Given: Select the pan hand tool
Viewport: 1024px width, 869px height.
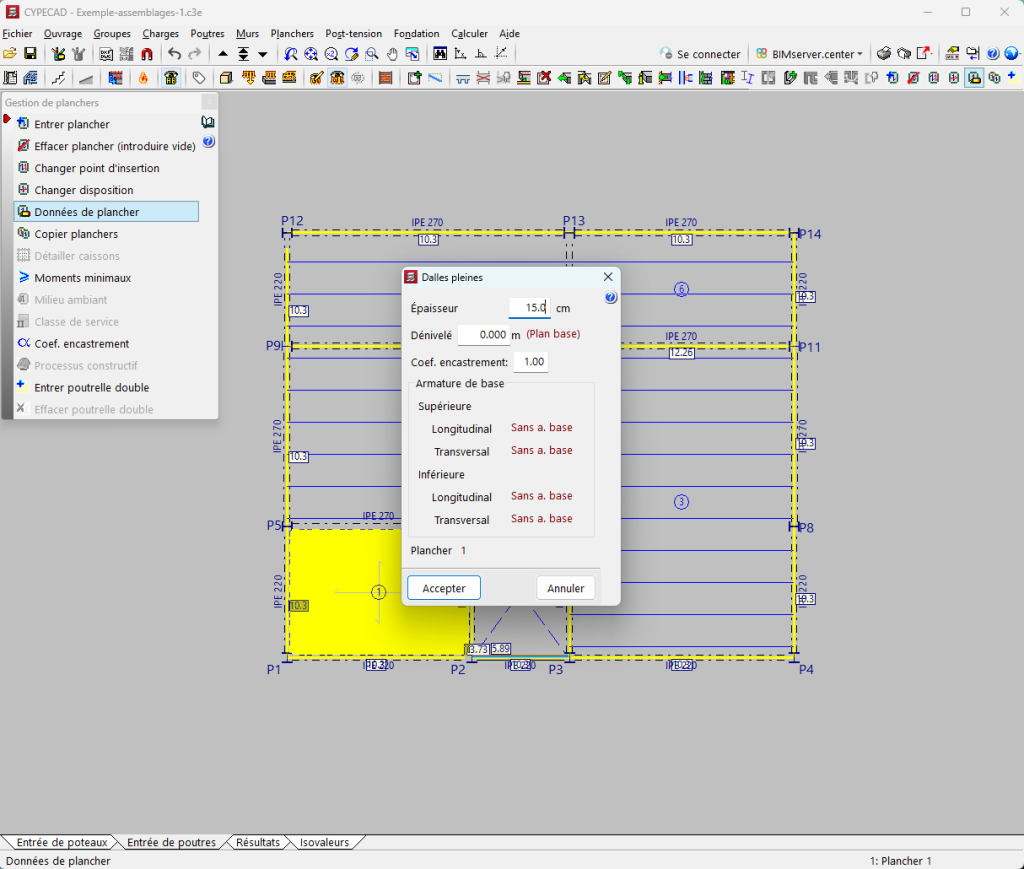Looking at the screenshot, I should [392, 54].
